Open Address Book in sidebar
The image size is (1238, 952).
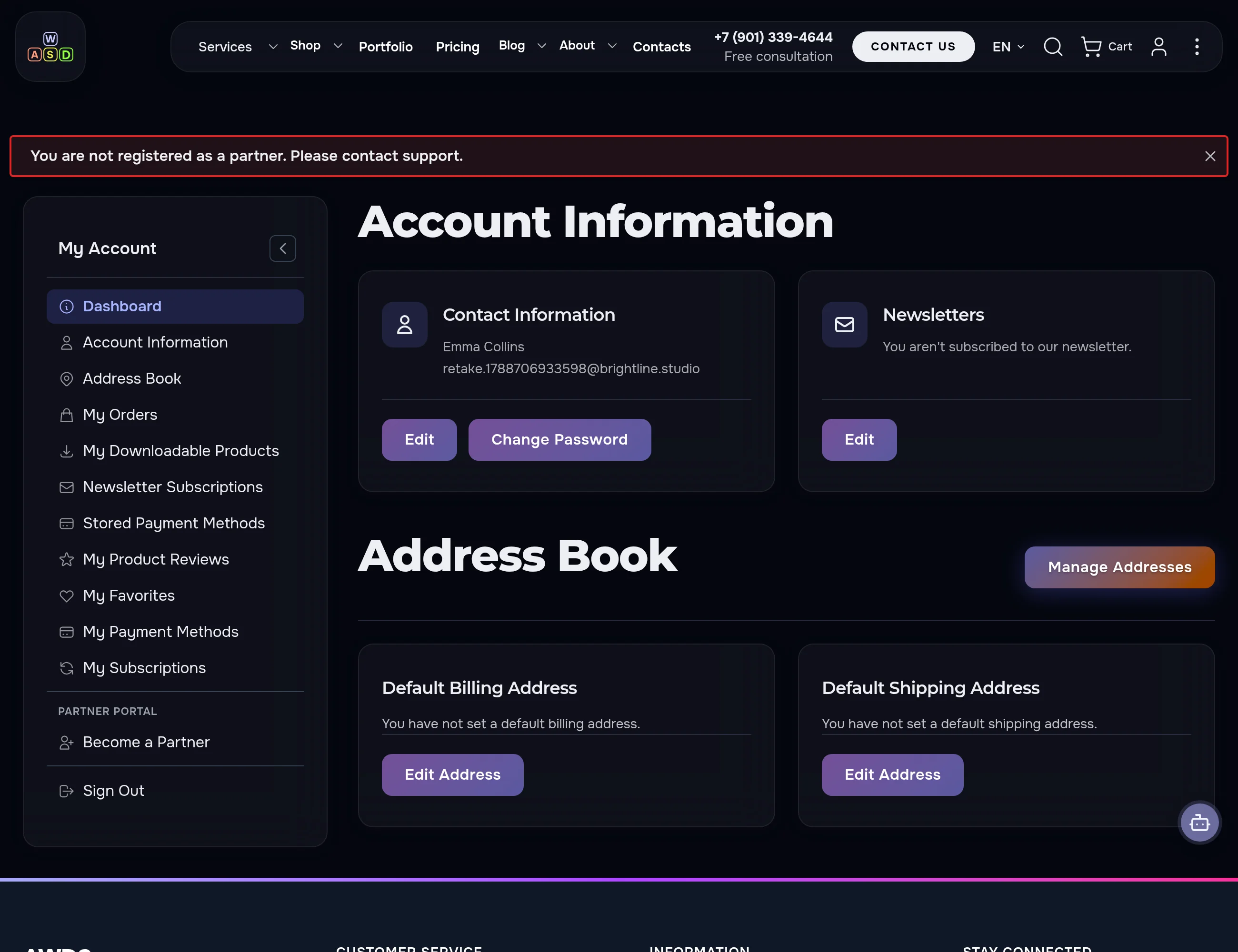coord(175,378)
